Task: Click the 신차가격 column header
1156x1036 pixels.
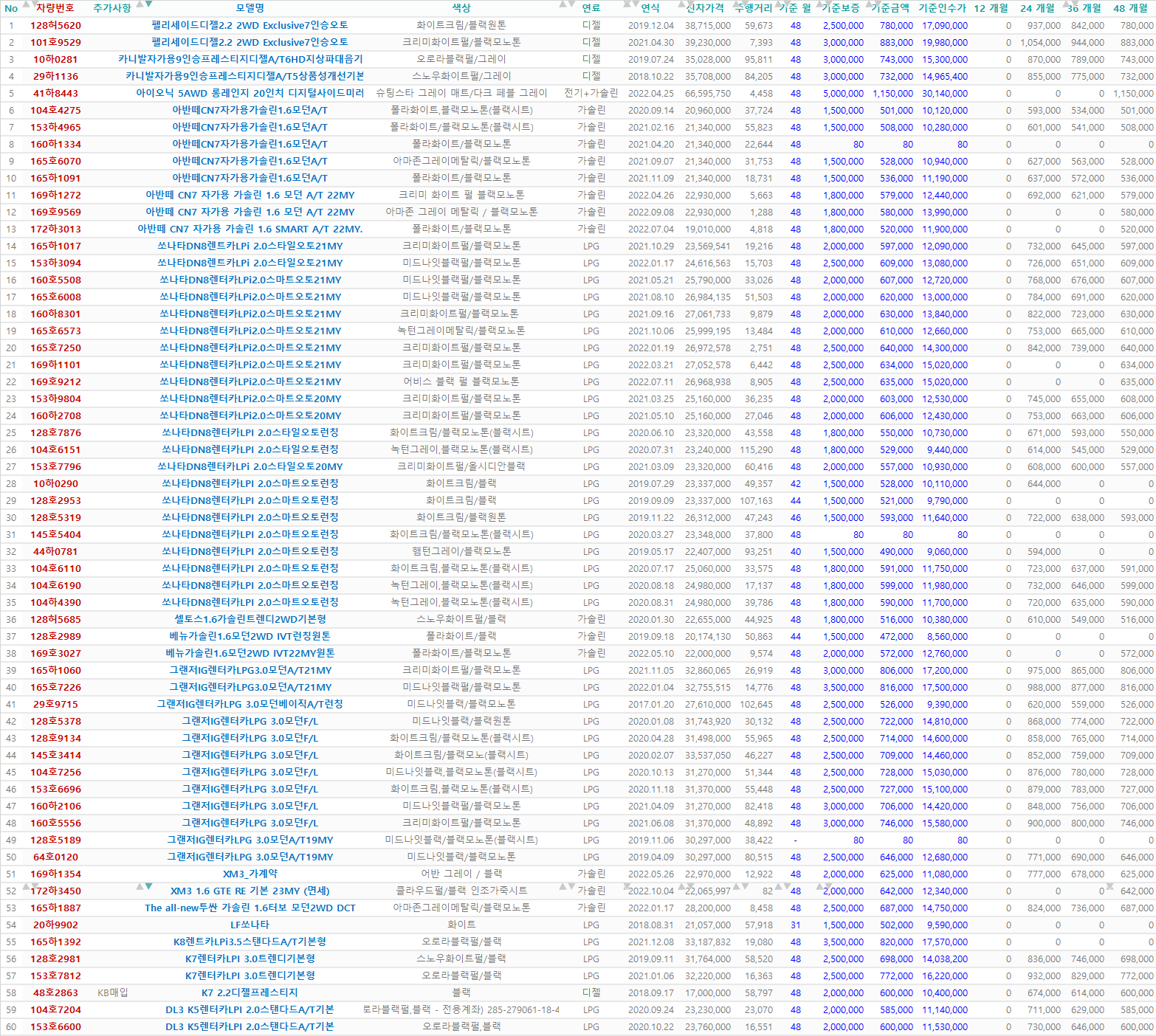Action: 705,8
